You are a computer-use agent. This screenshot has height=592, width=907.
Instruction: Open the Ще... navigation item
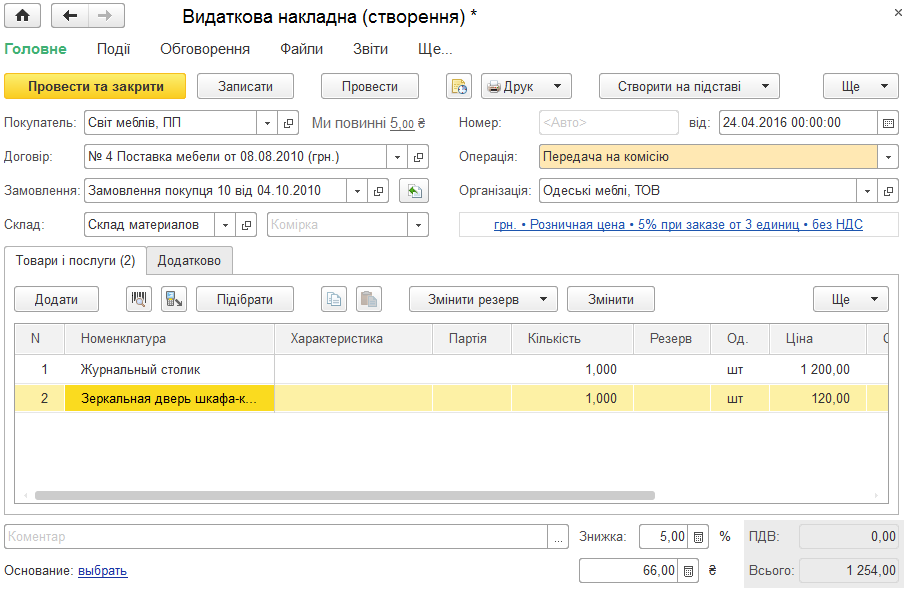click(x=435, y=49)
